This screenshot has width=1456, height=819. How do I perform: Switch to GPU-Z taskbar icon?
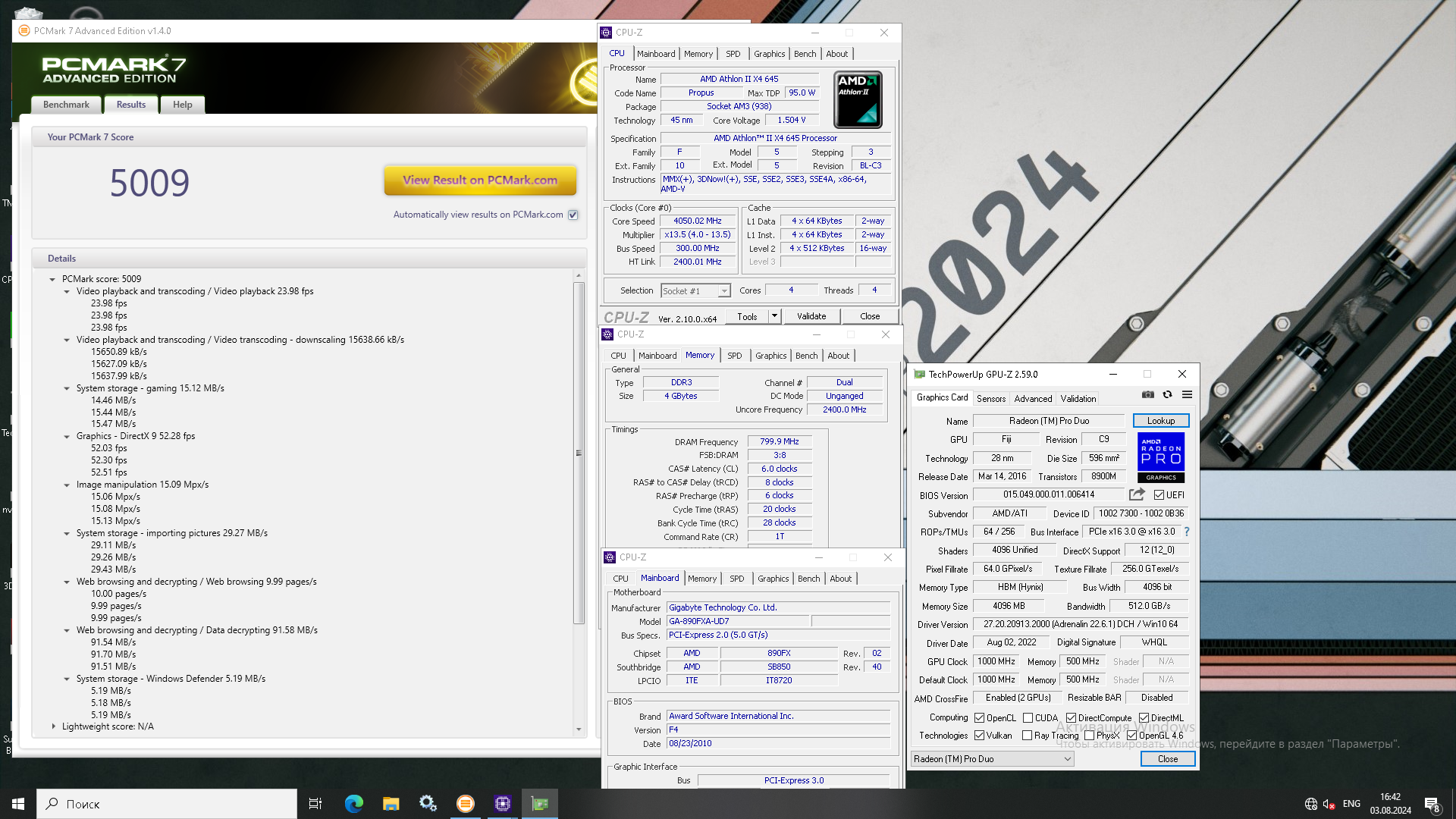(539, 804)
